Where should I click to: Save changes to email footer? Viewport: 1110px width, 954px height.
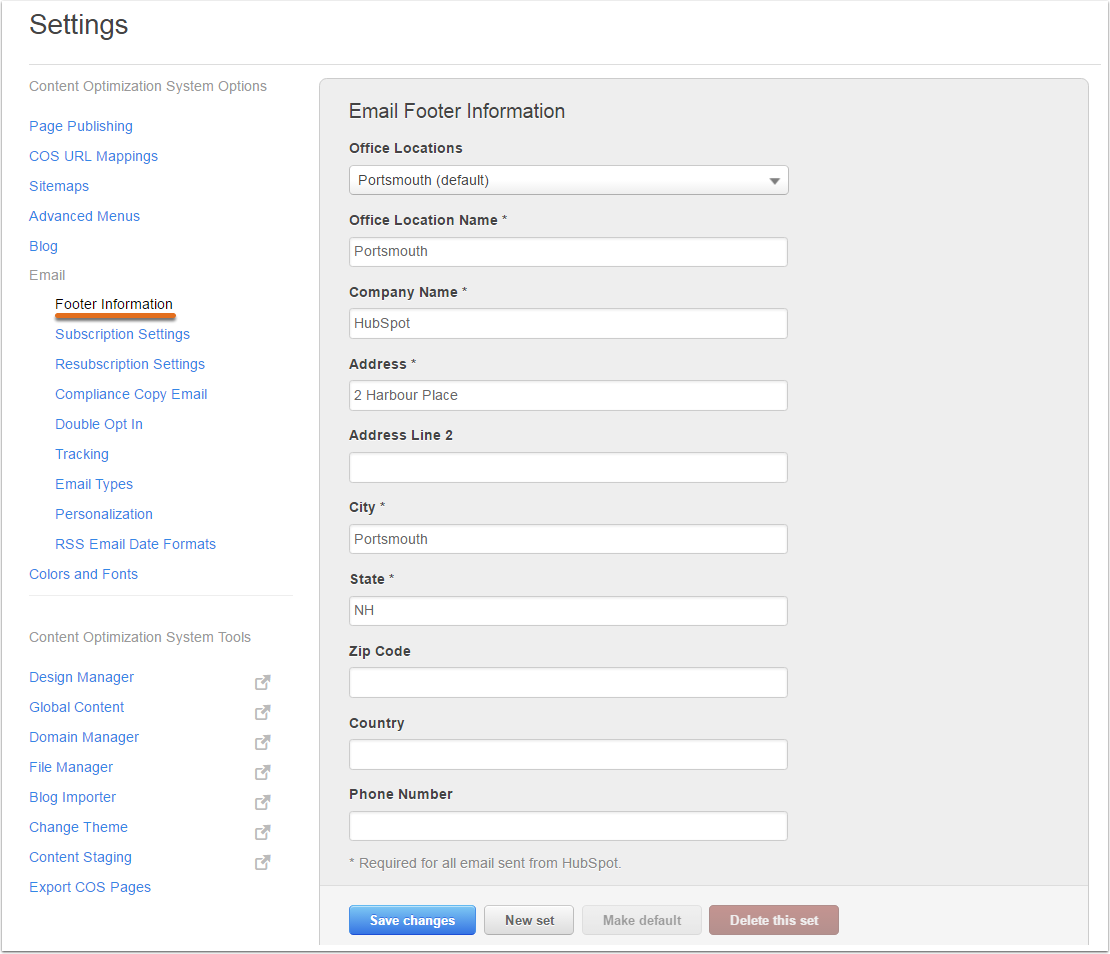(412, 920)
